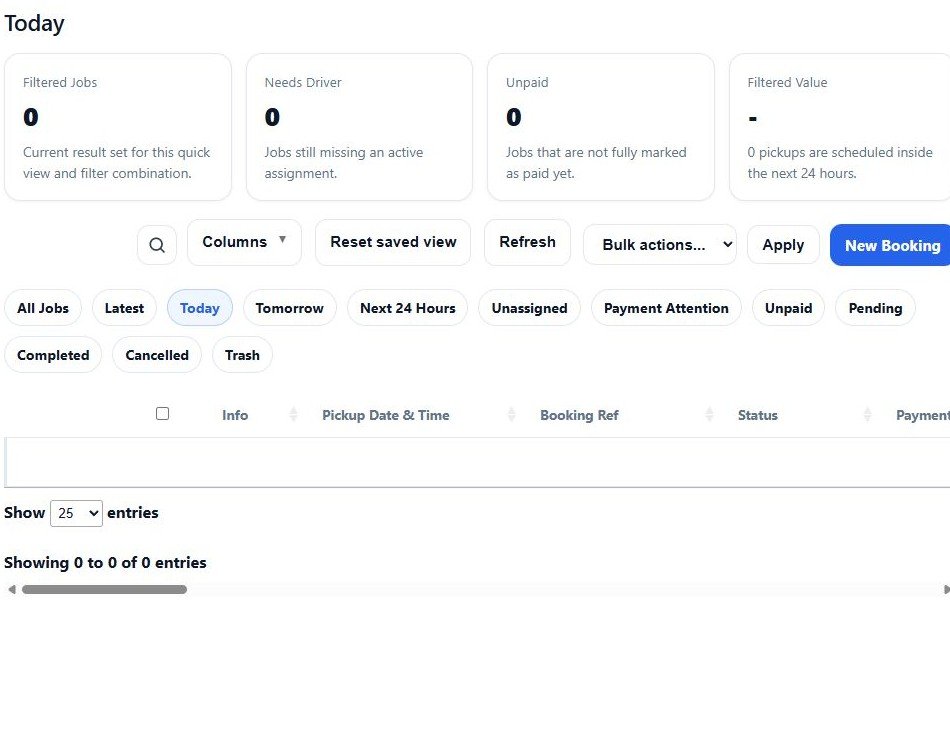Click the Payment column header

pos(922,415)
